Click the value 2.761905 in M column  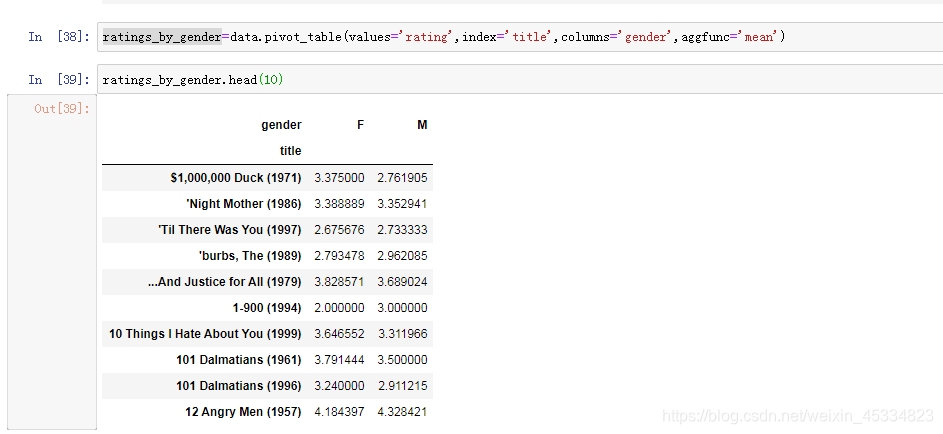(402, 178)
